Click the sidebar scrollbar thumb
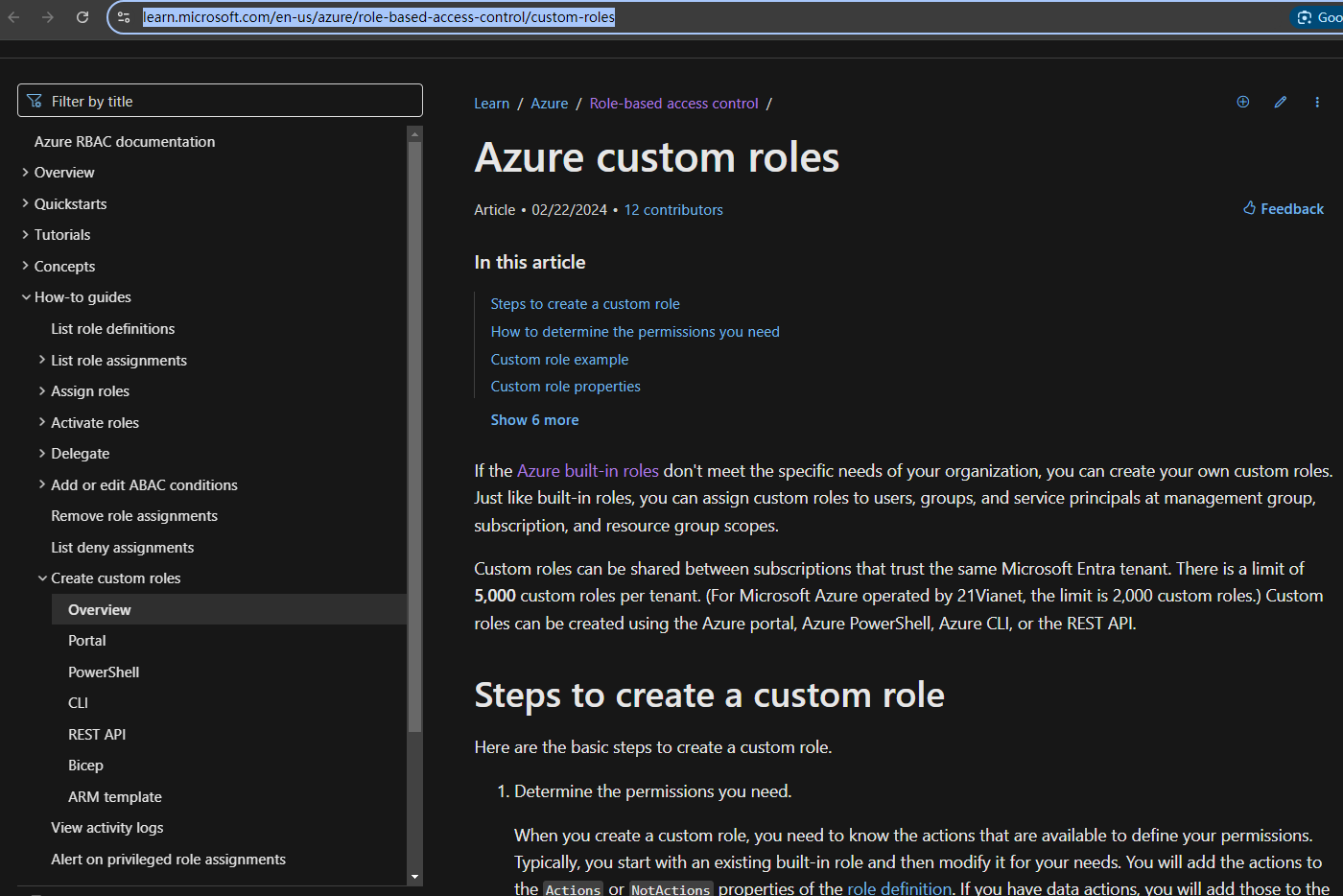 click(414, 436)
